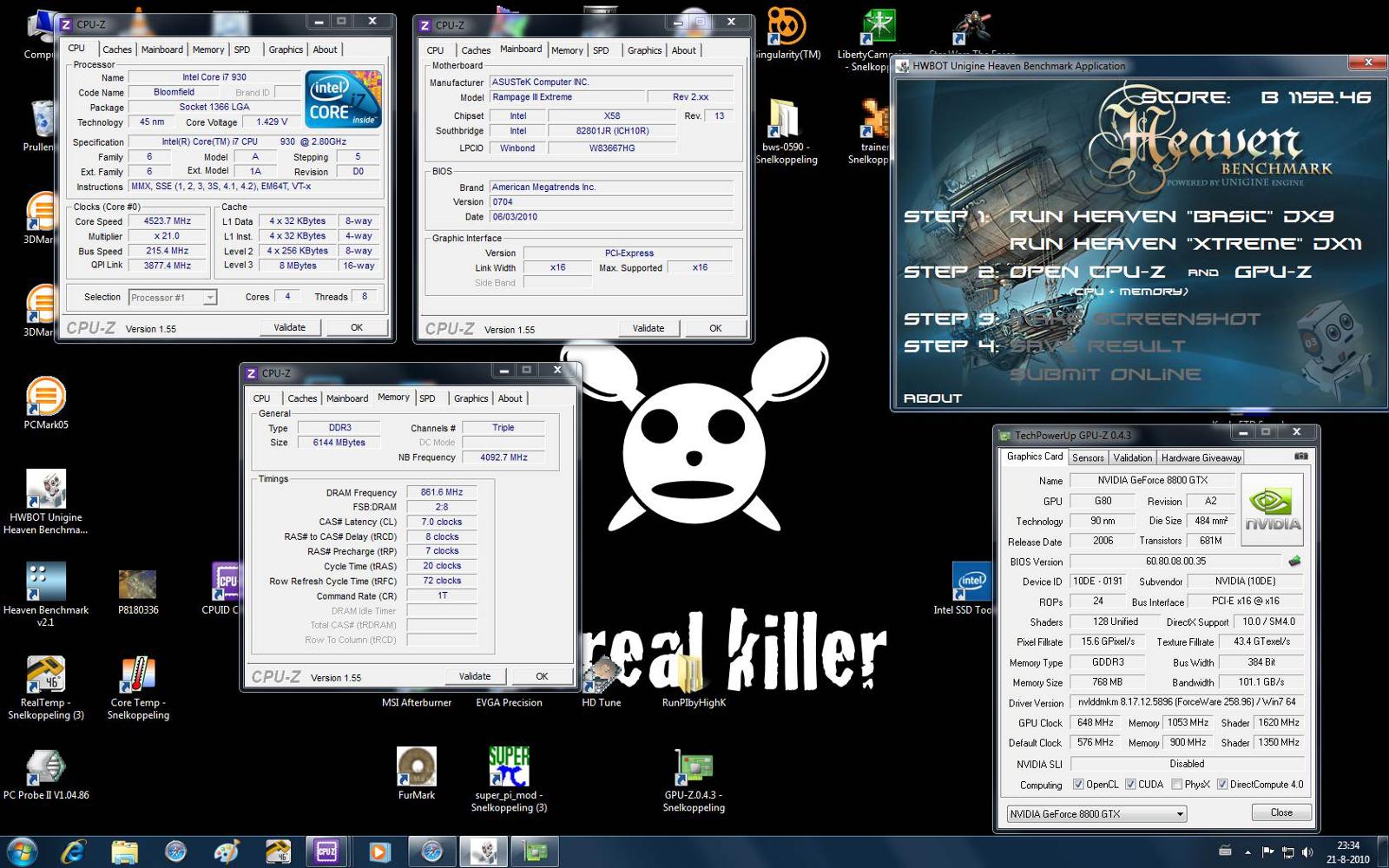Open SPD tab in the CPU-Z mainboard window
This screenshot has height=868, width=1389.
601,50
